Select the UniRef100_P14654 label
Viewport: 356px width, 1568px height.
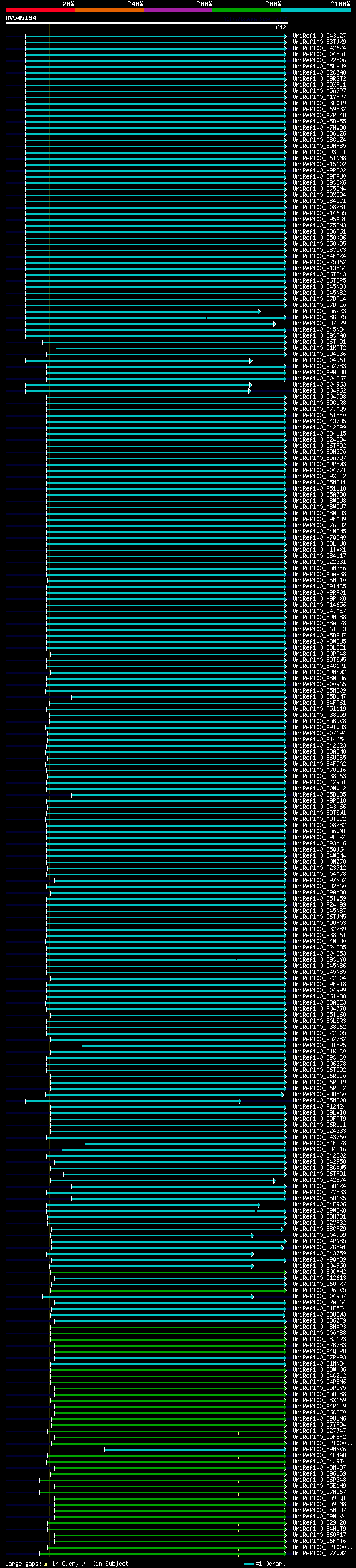click(319, 740)
